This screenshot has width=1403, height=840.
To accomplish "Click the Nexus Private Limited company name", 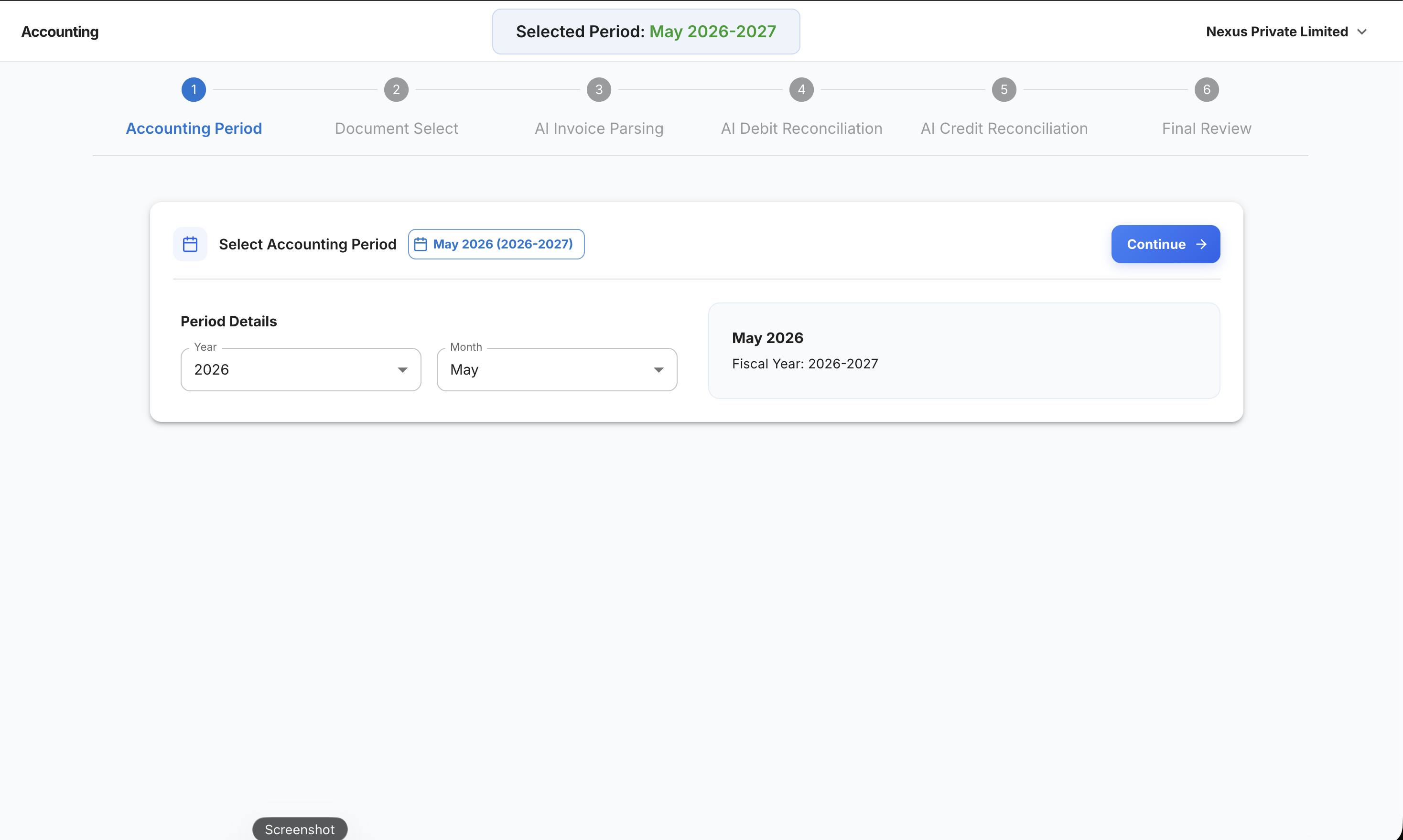I will click(1277, 32).
